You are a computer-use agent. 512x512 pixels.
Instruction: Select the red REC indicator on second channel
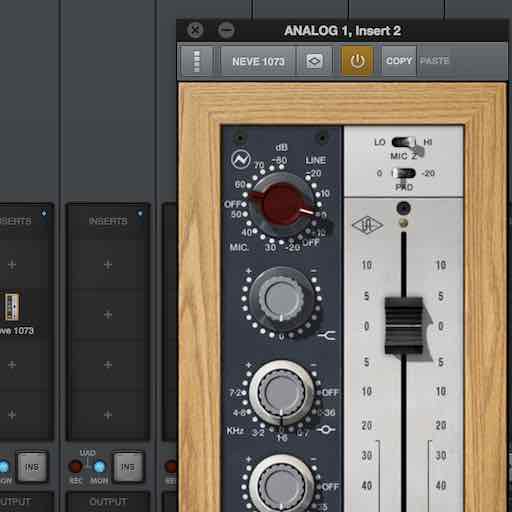point(75,467)
